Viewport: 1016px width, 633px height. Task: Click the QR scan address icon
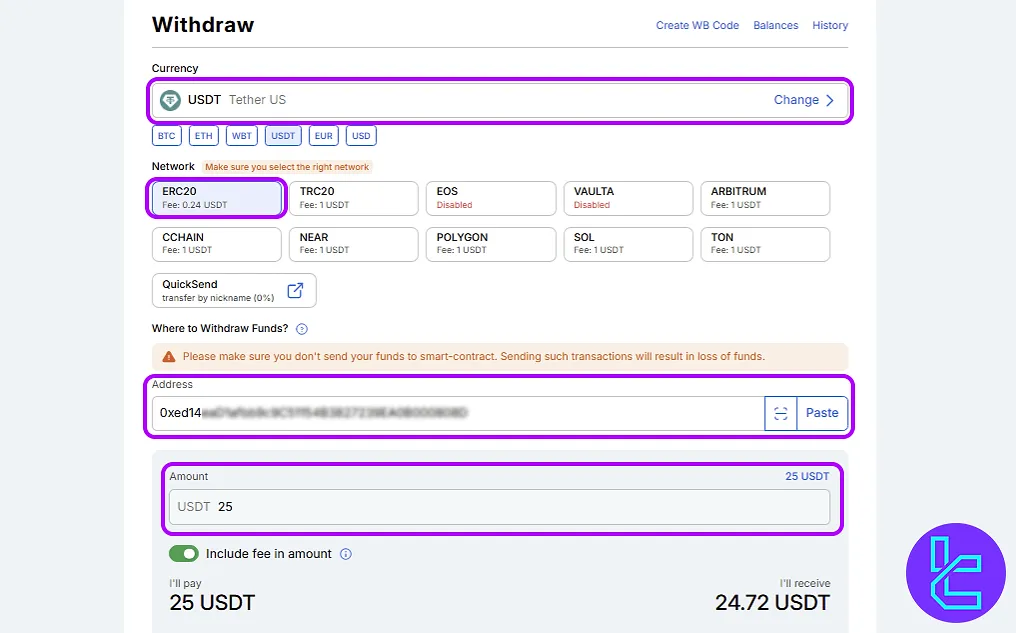click(781, 413)
